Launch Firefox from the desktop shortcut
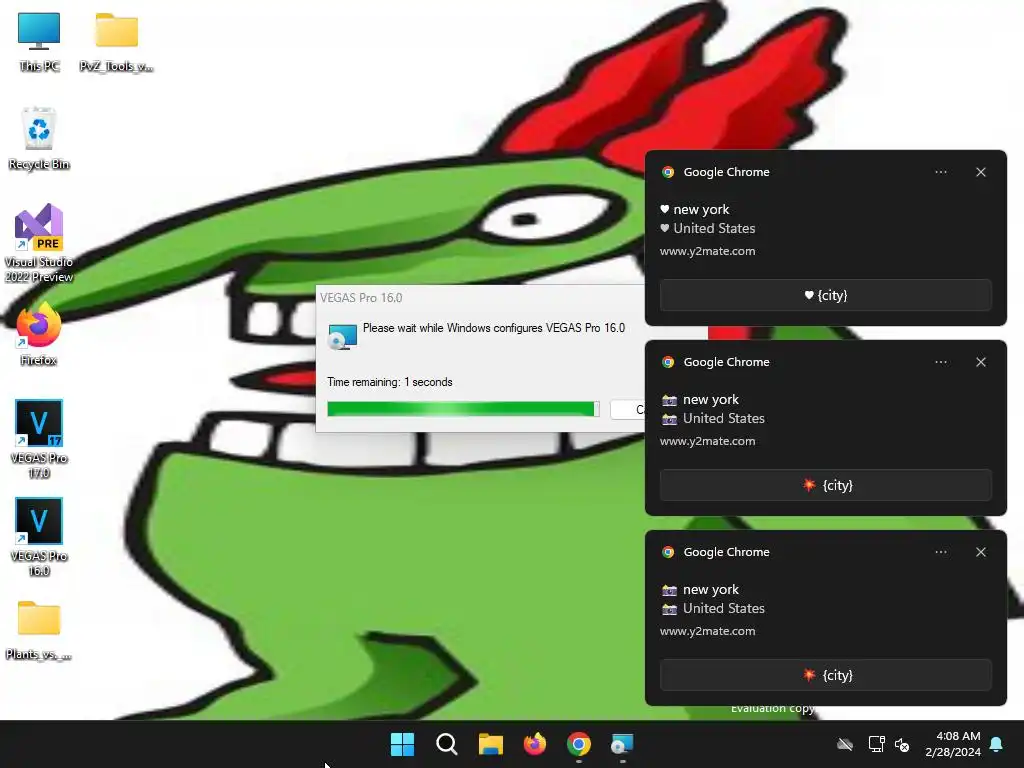 click(39, 335)
